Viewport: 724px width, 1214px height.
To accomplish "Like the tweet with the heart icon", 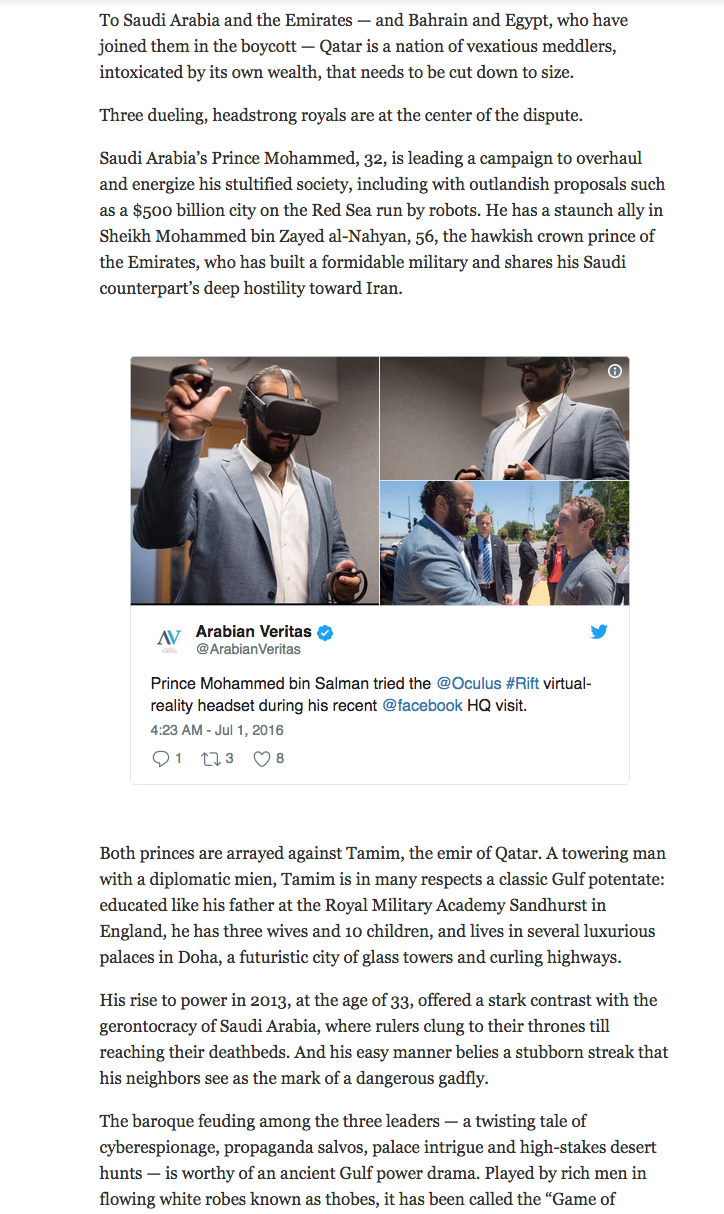I will point(262,759).
